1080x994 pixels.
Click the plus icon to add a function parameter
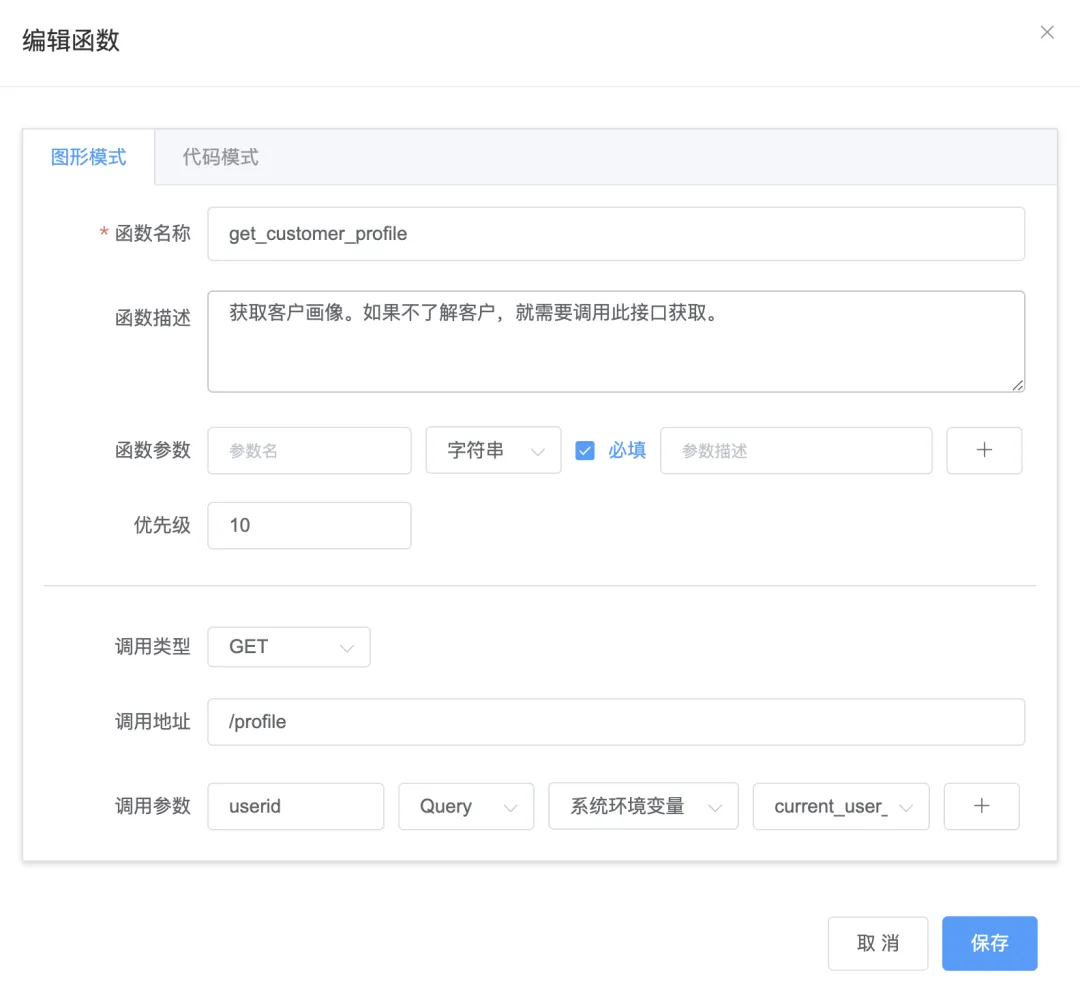pos(984,450)
